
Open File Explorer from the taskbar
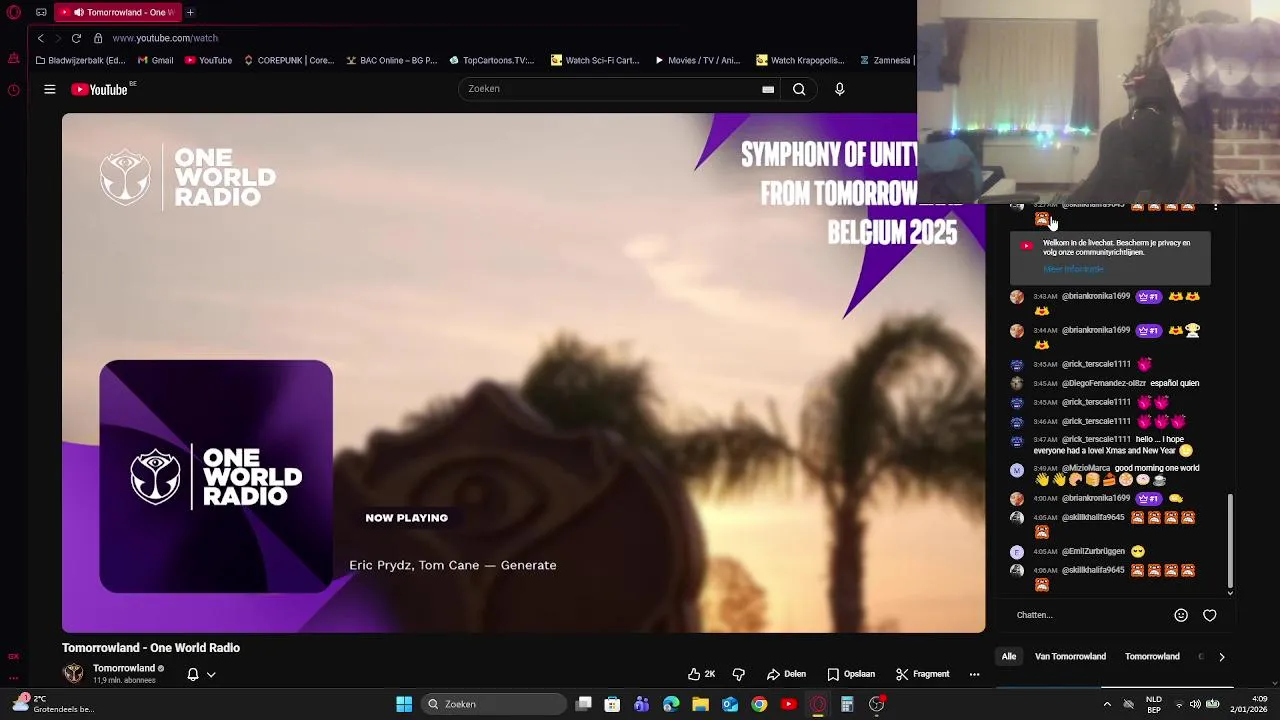(x=700, y=704)
